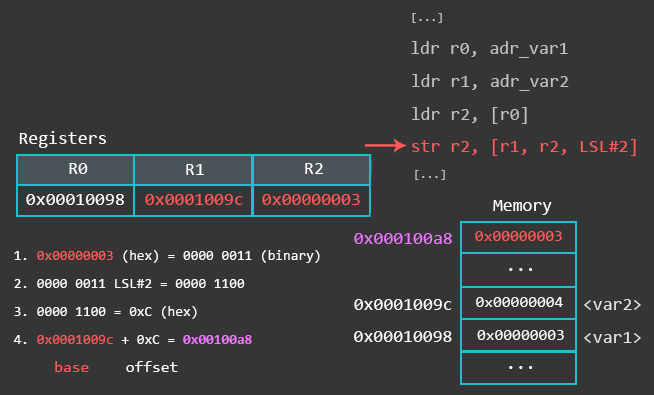Click R2 value 0x00000003 in registers table
The width and height of the screenshot is (654, 395).
(312, 200)
